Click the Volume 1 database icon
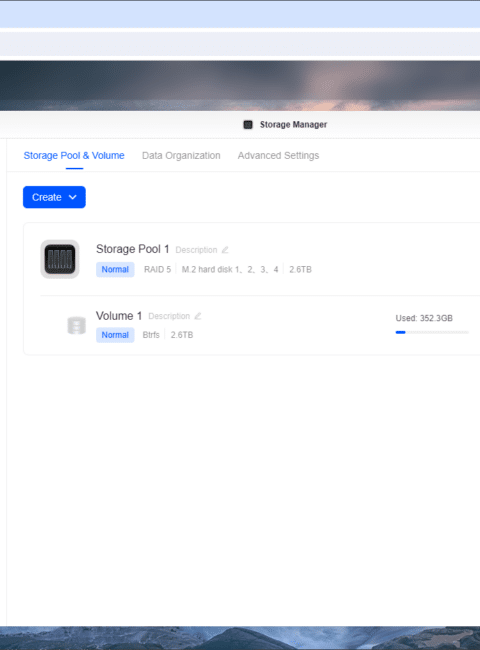Image resolution: width=480 pixels, height=650 pixels. pos(76,325)
